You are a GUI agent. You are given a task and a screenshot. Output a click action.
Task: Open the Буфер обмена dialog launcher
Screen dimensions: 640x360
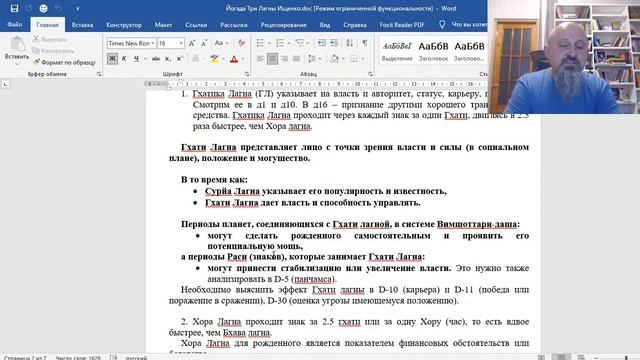coord(99,74)
